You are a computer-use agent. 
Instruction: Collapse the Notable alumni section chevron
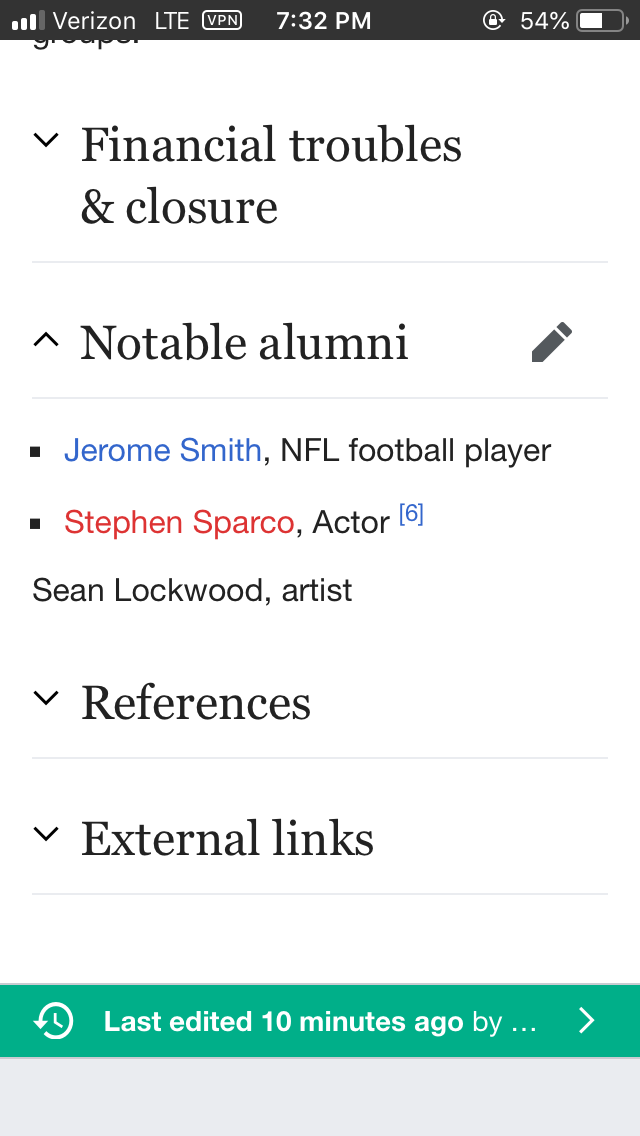46,339
